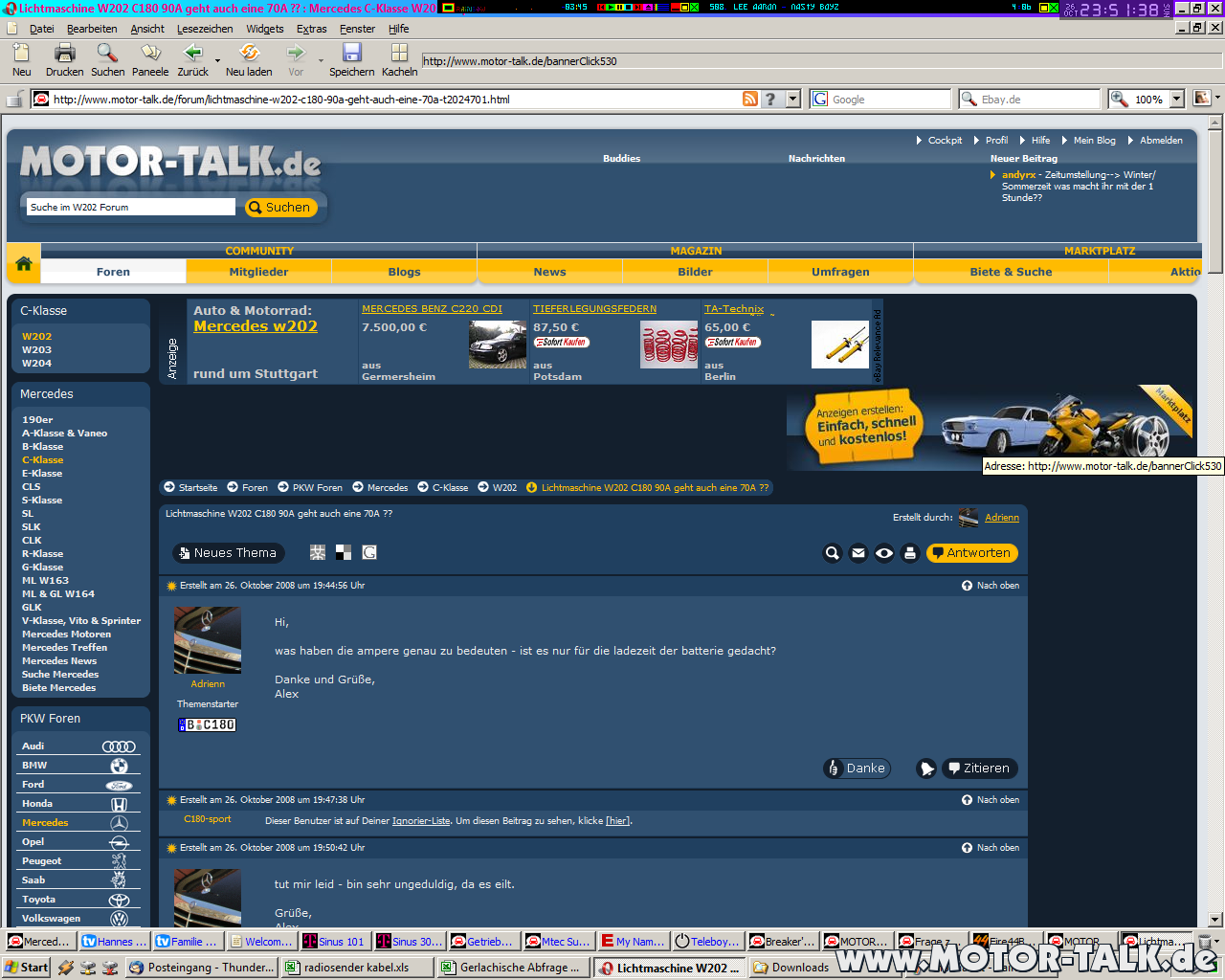Click the Mercedes star logo in PKW Foren
Image resolution: width=1225 pixels, height=980 pixels.
(119, 823)
